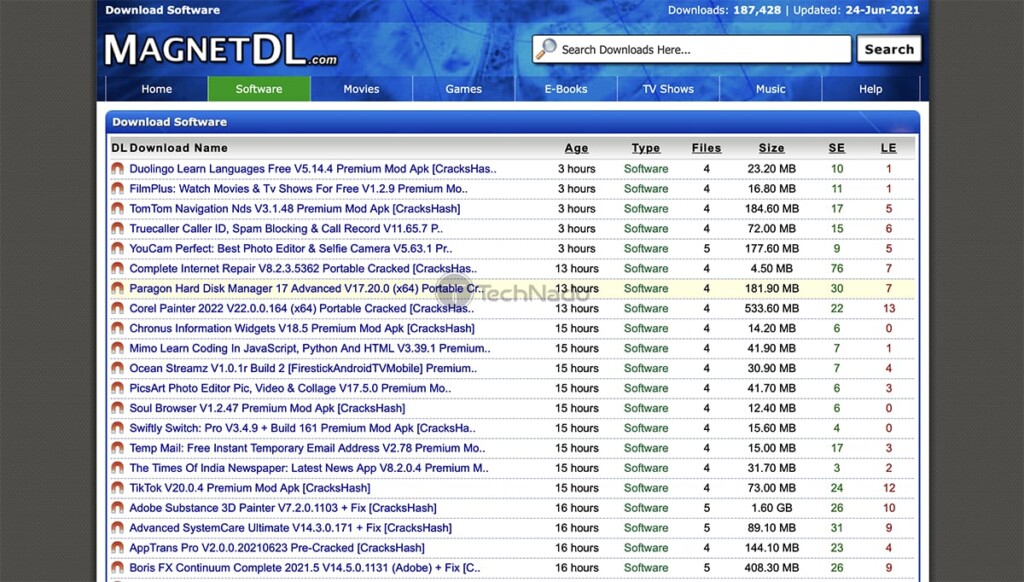Click magnet icon for Chronus Information Widgets row
This screenshot has width=1024, height=582.
(x=118, y=328)
